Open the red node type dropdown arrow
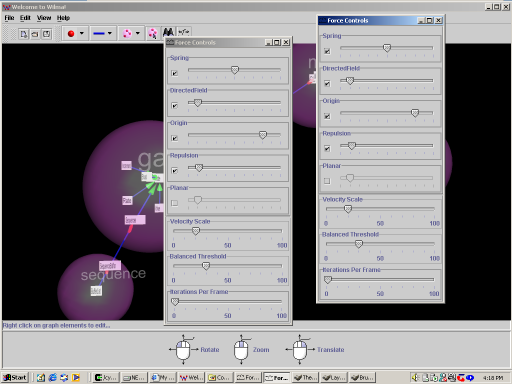This screenshot has height=384, width=512. pos(82,33)
